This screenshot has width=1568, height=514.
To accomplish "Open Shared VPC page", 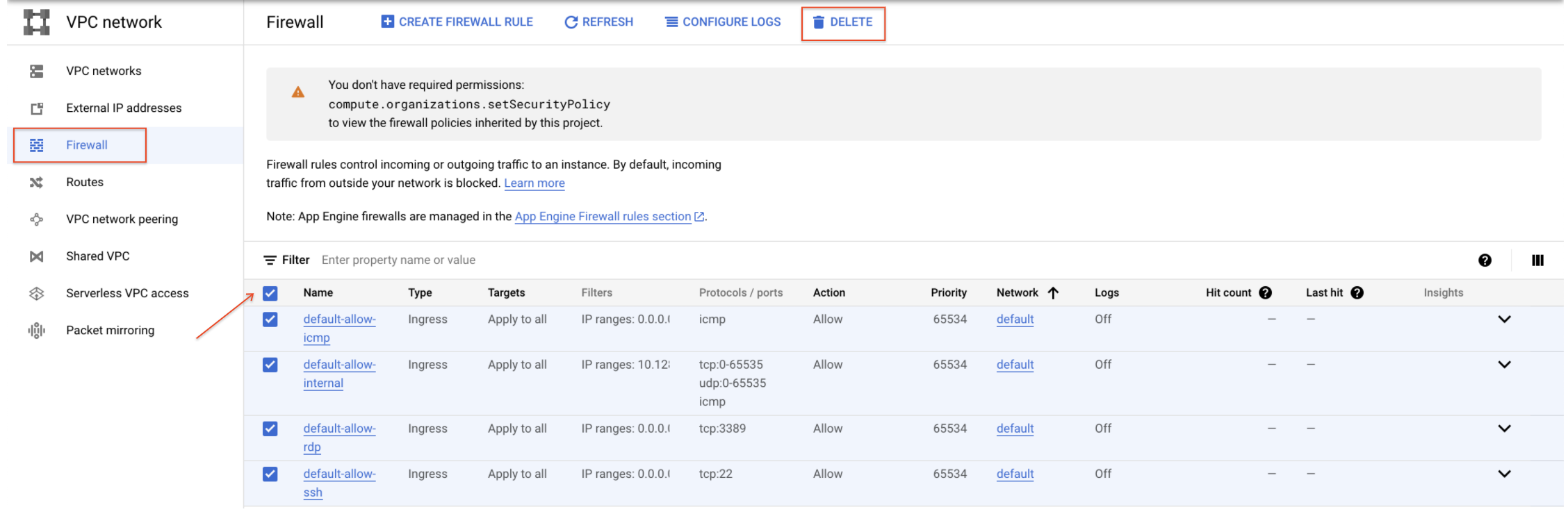I will (x=98, y=256).
